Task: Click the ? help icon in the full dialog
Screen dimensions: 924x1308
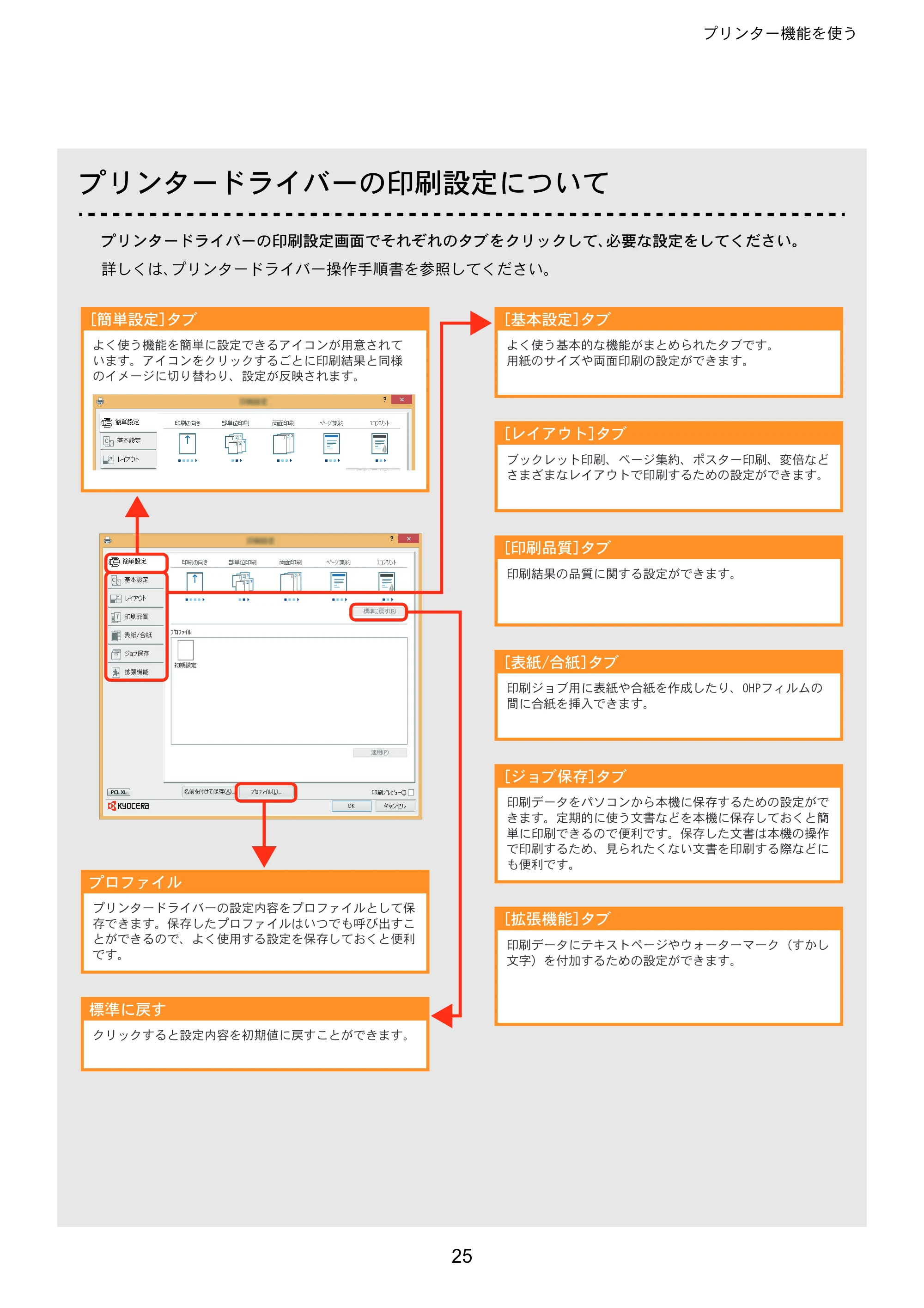Action: point(392,538)
